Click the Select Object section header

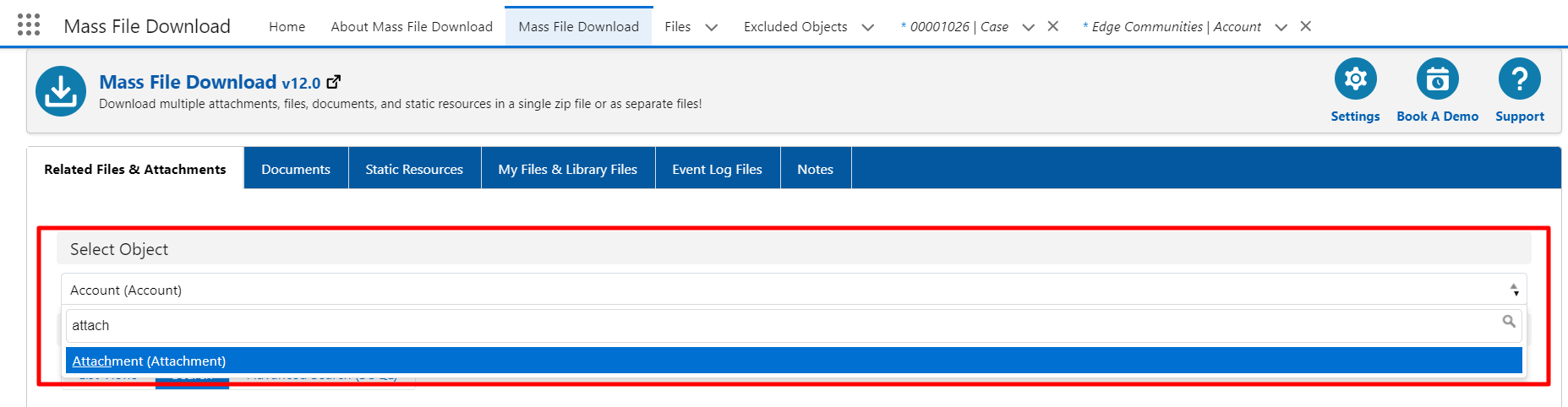coord(794,249)
